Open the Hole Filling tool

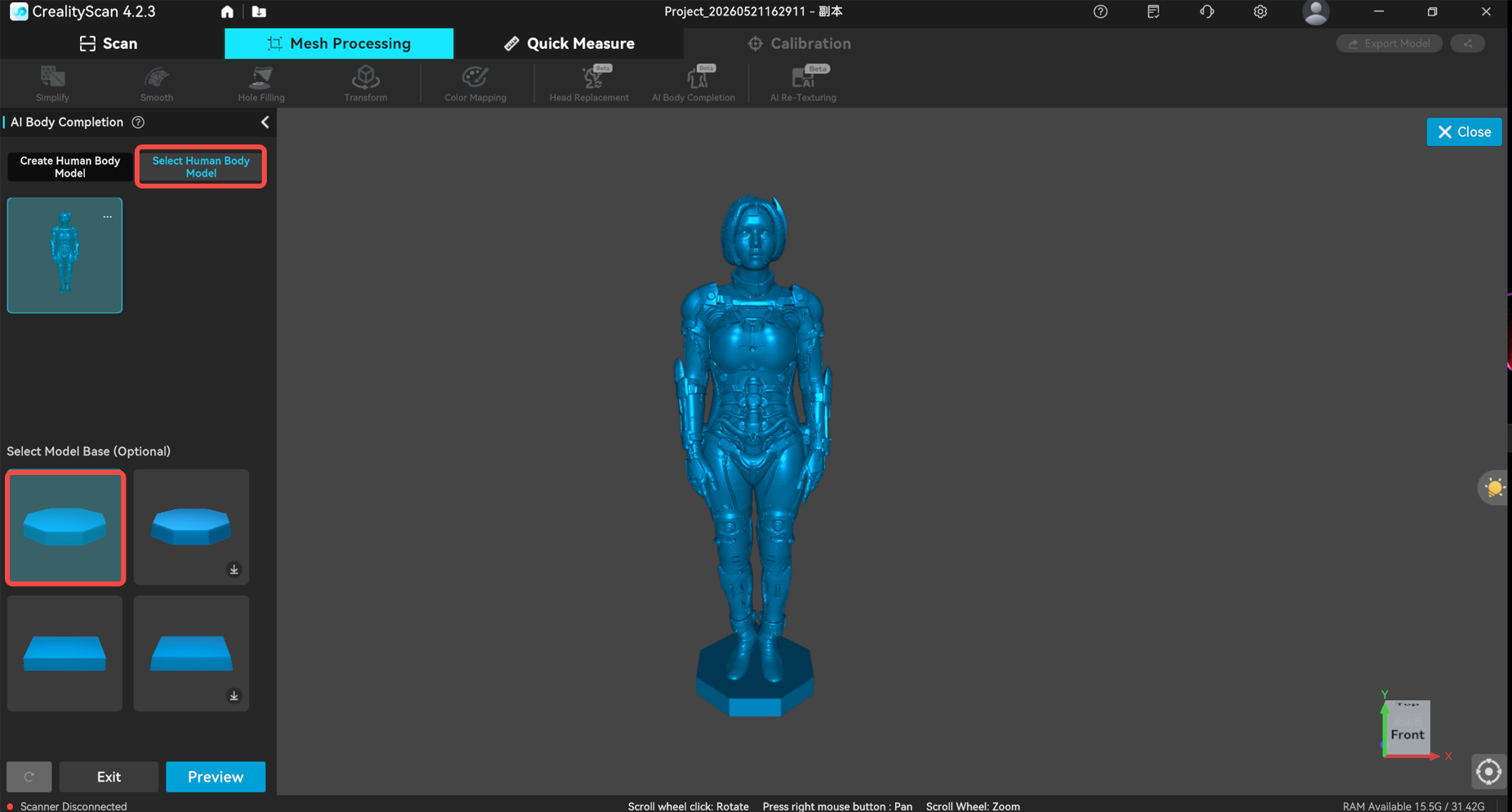[261, 83]
